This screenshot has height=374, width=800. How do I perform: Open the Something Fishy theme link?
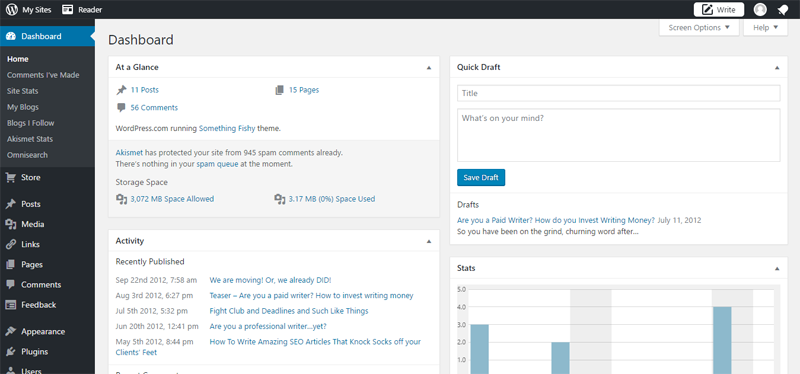tap(227, 129)
